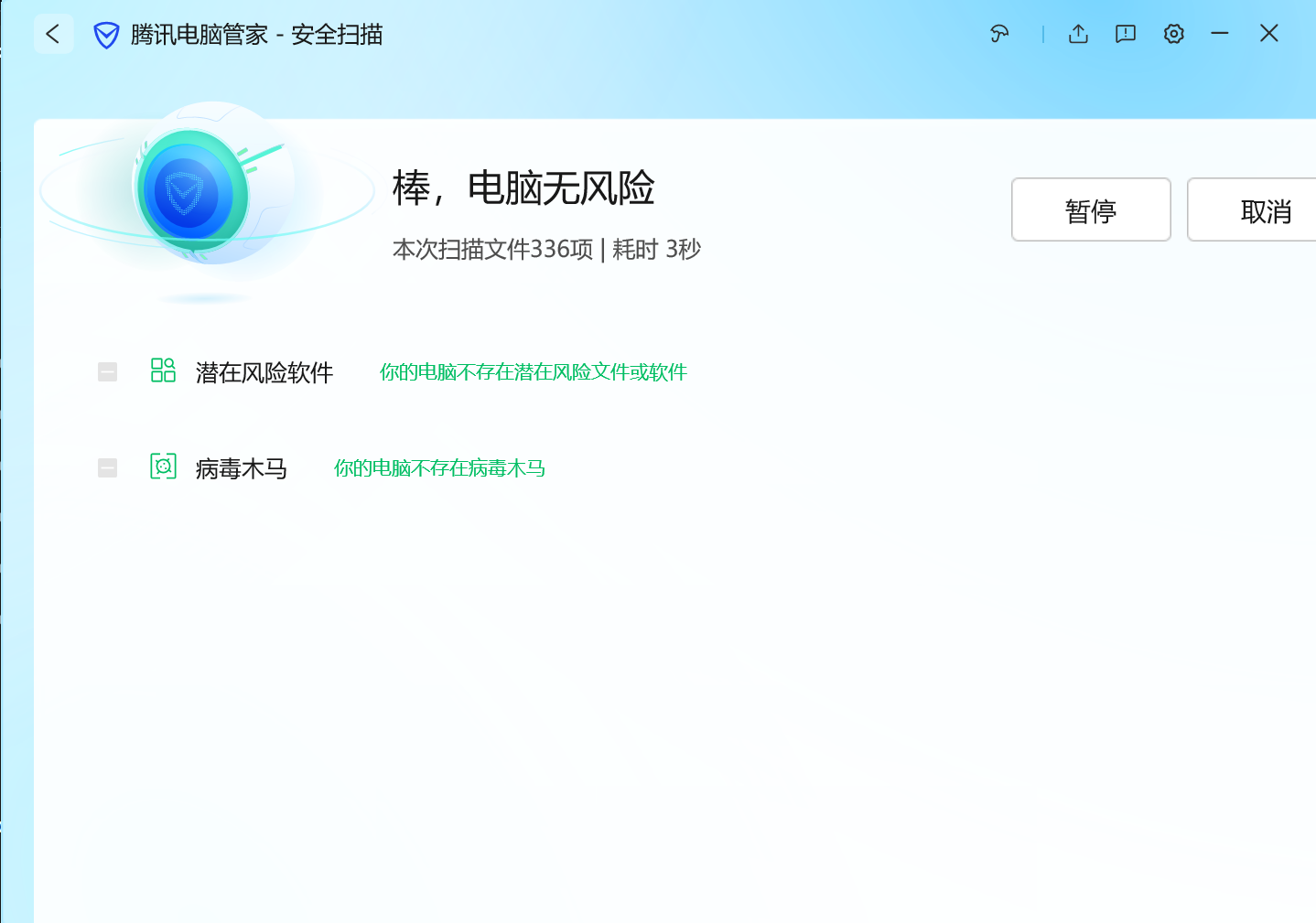Click the green 你的电脑不存在病毒木马 text

(439, 468)
